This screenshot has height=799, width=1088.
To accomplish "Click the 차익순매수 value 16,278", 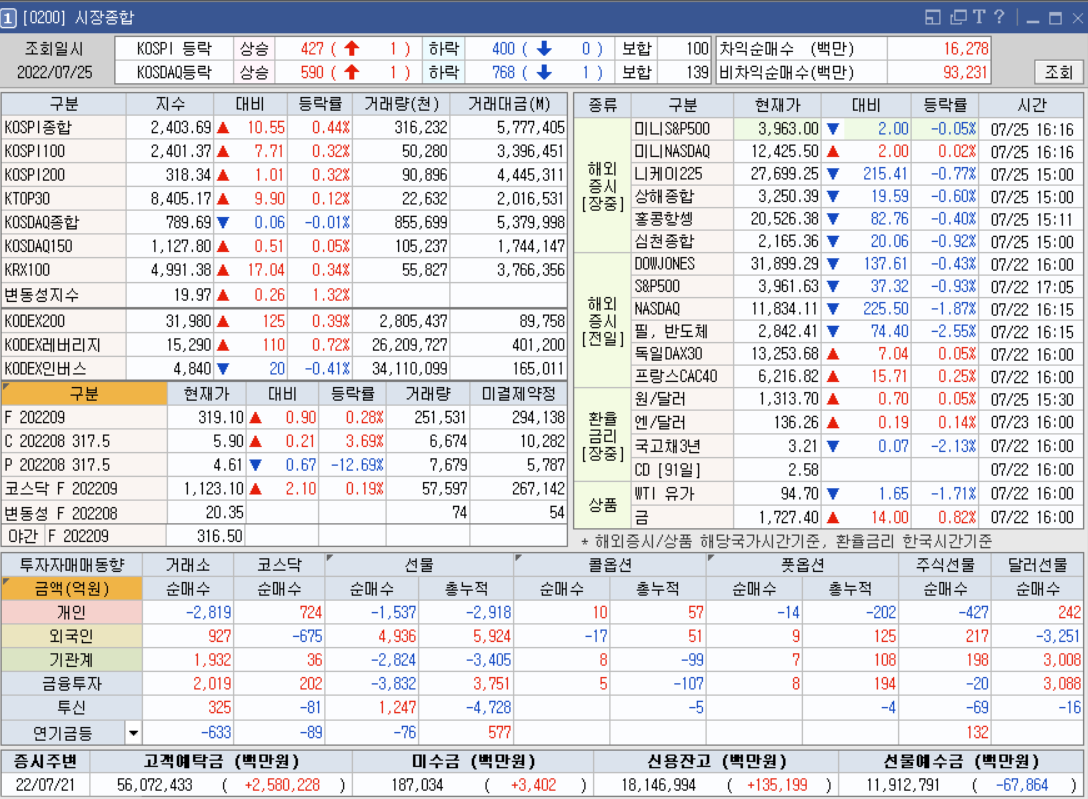I will point(965,49).
